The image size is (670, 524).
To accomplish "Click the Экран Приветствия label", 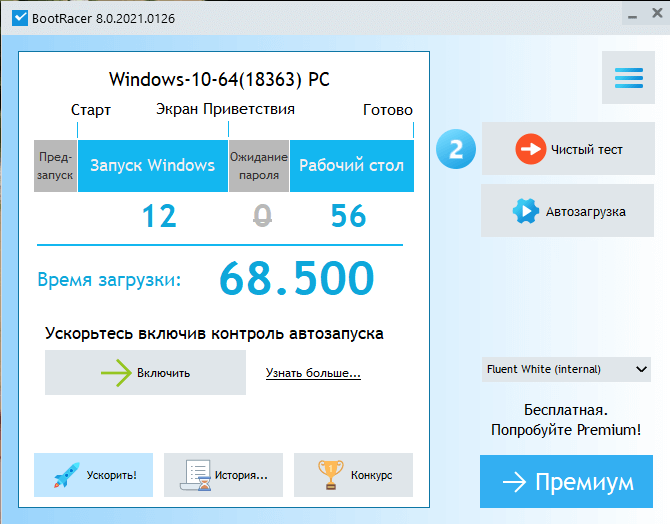I will (x=225, y=109).
